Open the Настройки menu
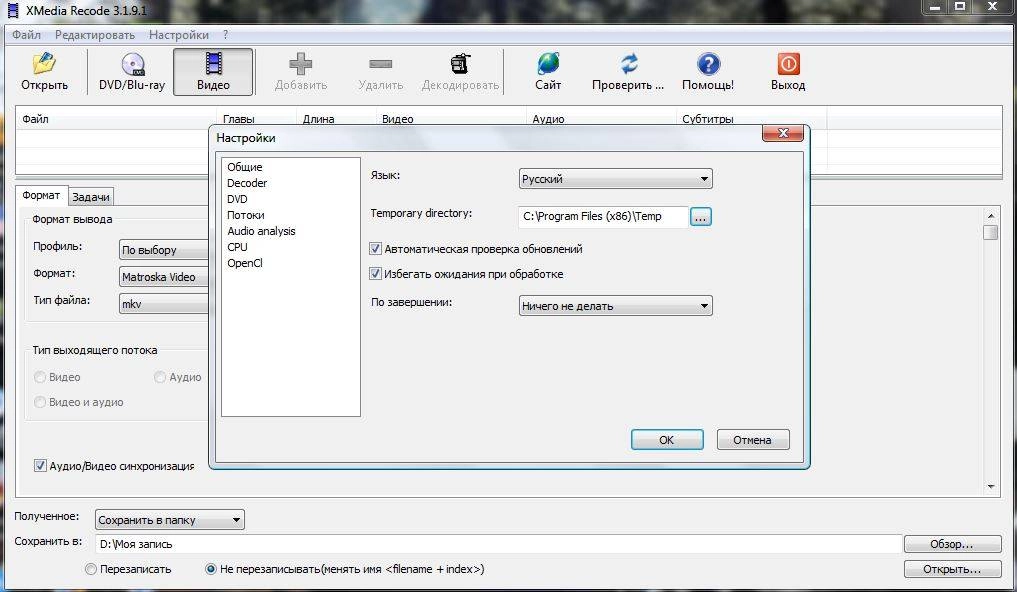Viewport: 1017px width, 592px height. point(179,35)
